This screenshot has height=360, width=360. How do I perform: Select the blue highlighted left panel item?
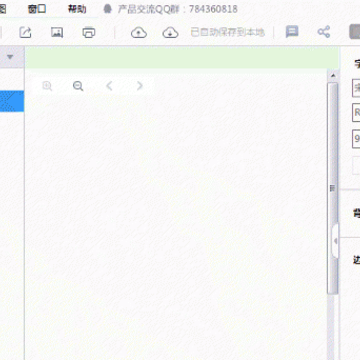click(x=12, y=101)
